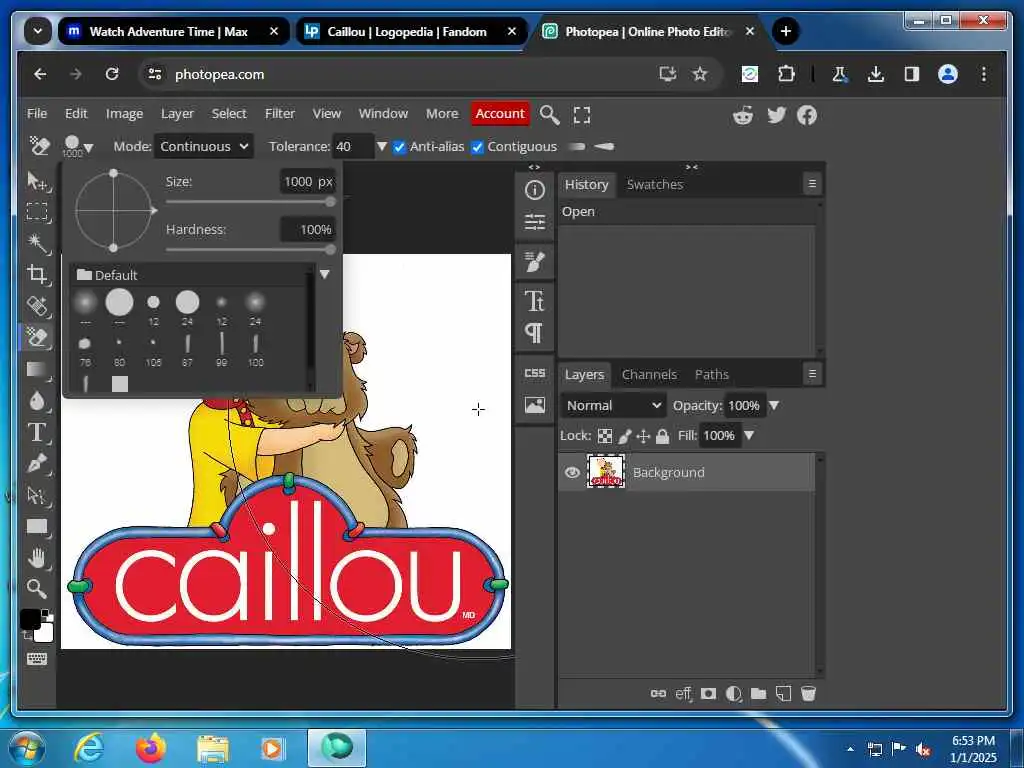Select the Rectangle Select tool
This screenshot has height=768, width=1024.
37,211
